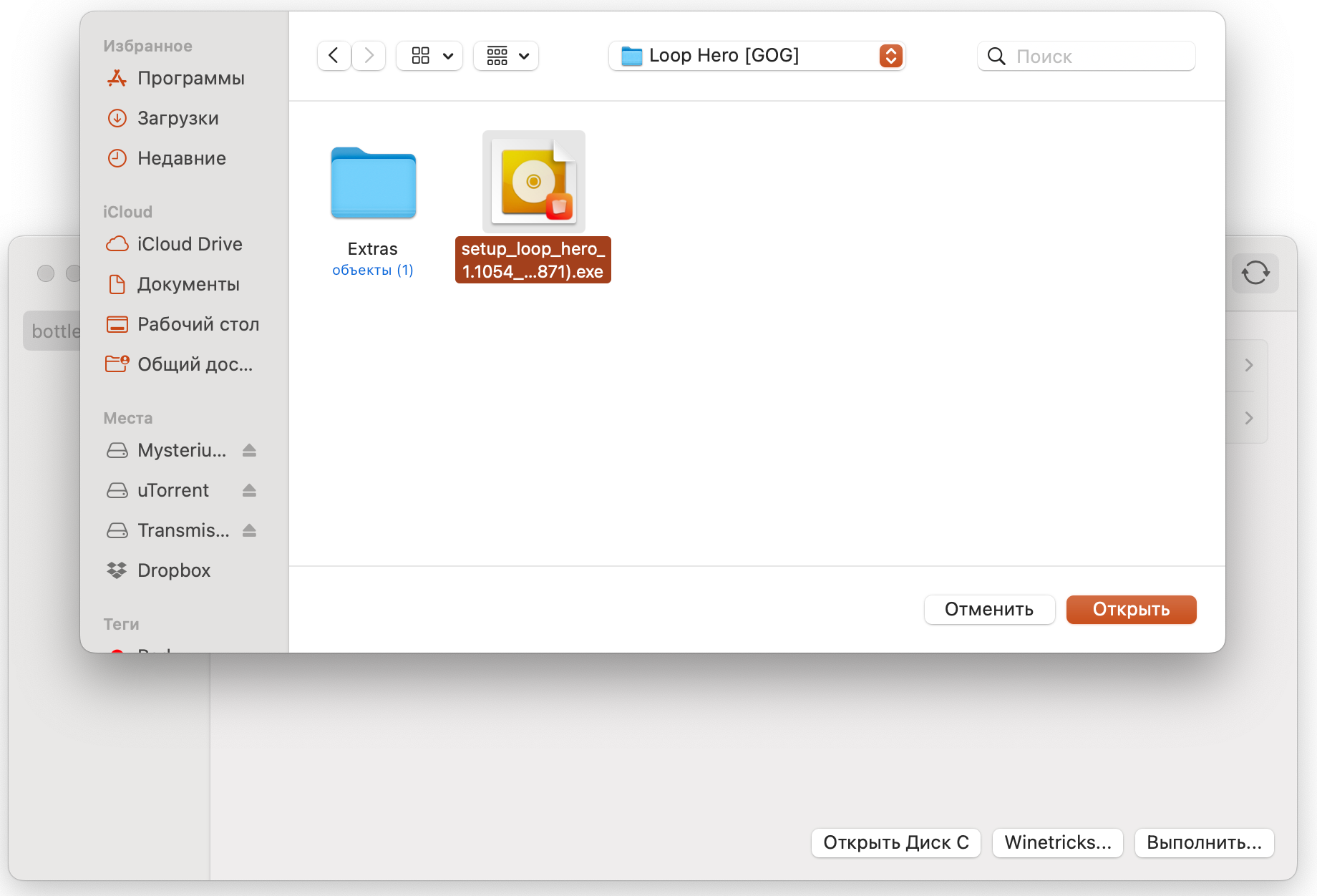Click Открыть to open the selected file

coord(1131,609)
